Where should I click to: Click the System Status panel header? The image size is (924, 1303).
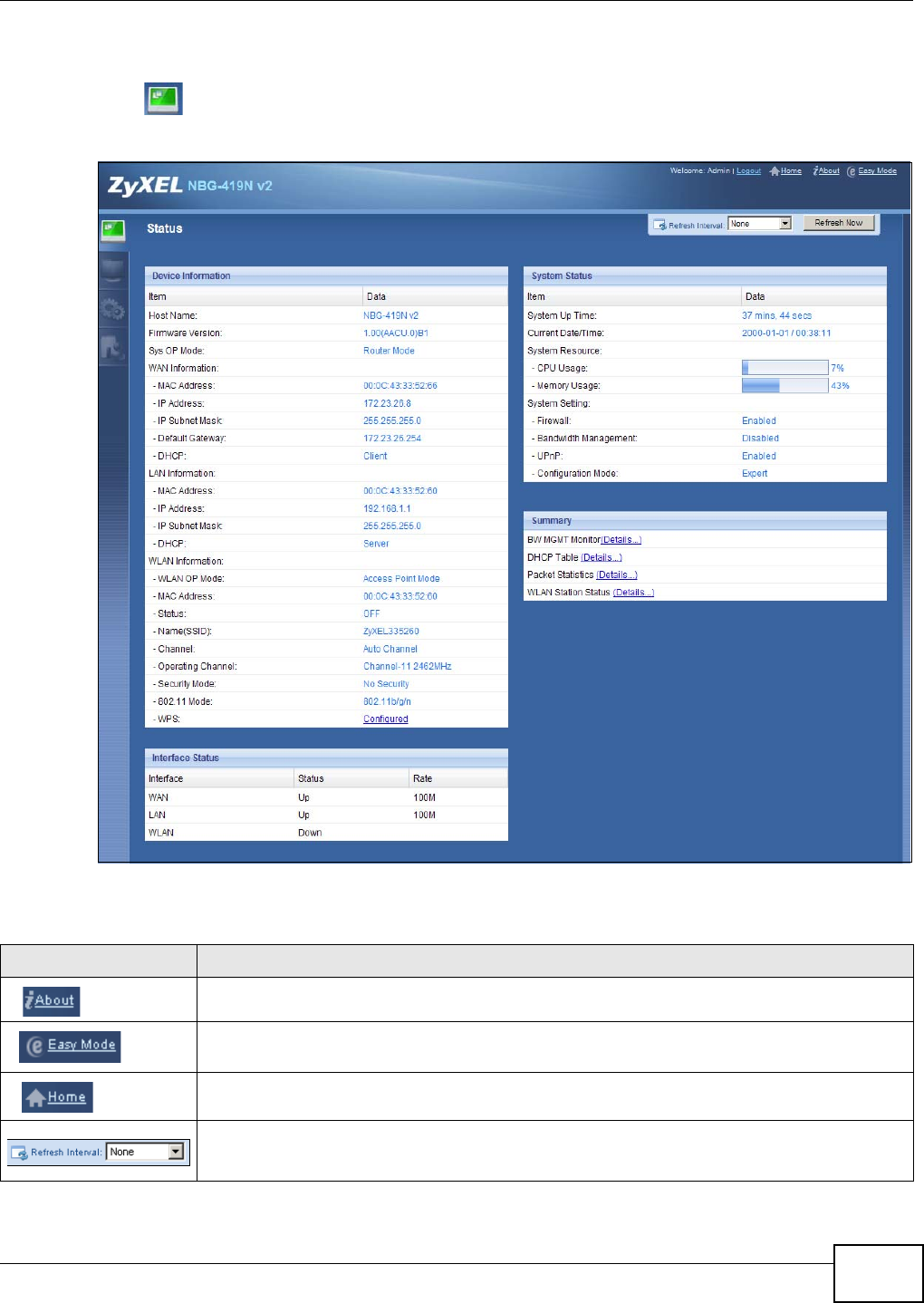(705, 275)
